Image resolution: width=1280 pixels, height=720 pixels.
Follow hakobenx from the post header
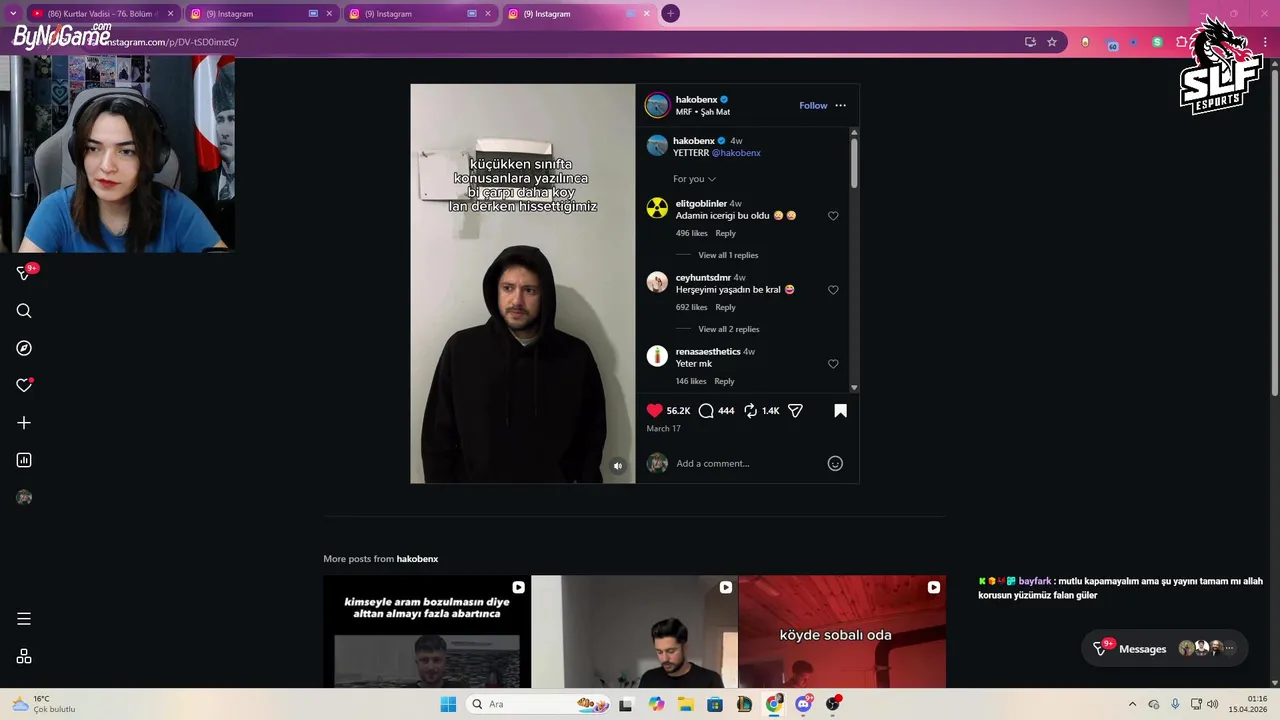pyautogui.click(x=813, y=105)
